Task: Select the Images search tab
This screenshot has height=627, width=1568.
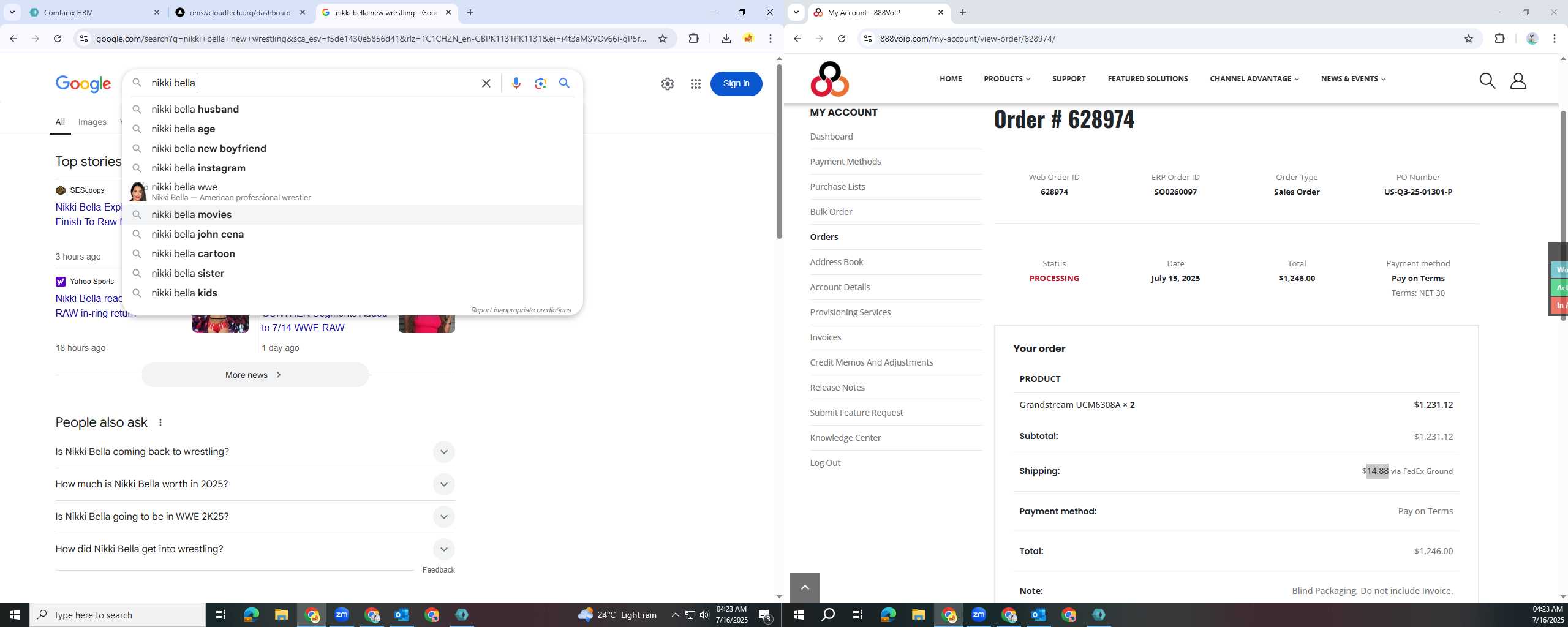Action: click(x=92, y=122)
